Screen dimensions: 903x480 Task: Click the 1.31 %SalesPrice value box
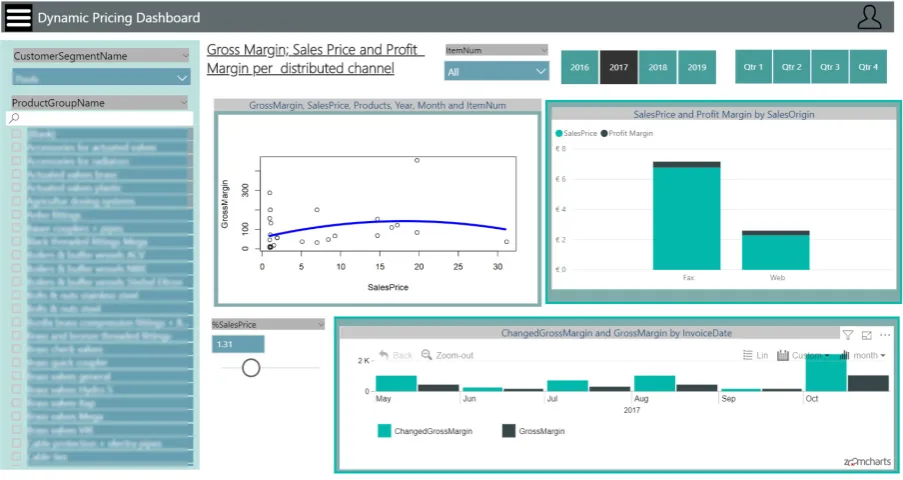pyautogui.click(x=238, y=344)
